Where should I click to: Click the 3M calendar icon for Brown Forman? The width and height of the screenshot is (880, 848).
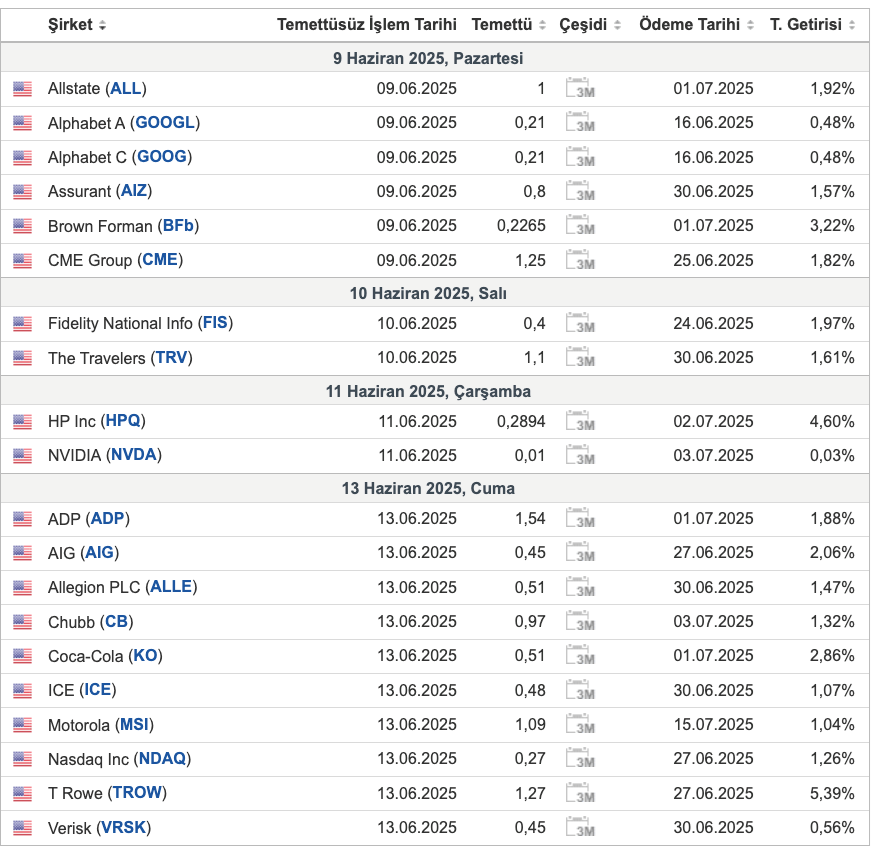click(580, 226)
